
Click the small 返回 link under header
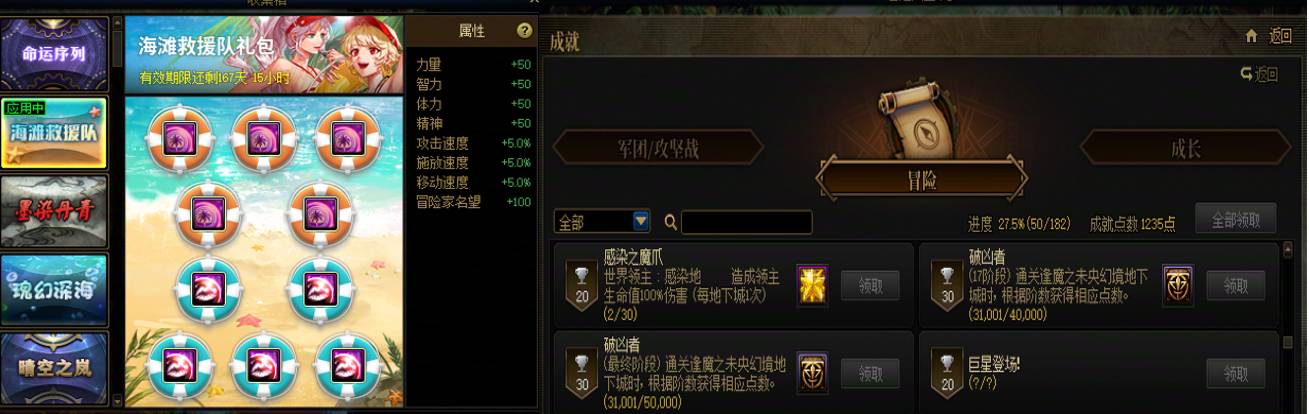coord(1259,74)
